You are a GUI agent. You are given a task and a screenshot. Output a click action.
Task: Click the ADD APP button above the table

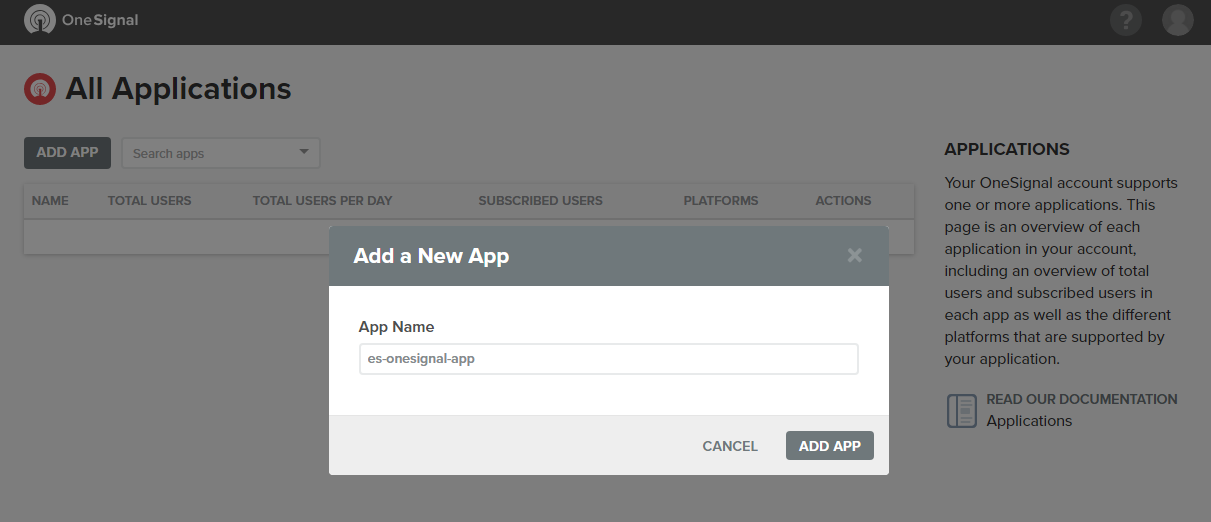[67, 153]
